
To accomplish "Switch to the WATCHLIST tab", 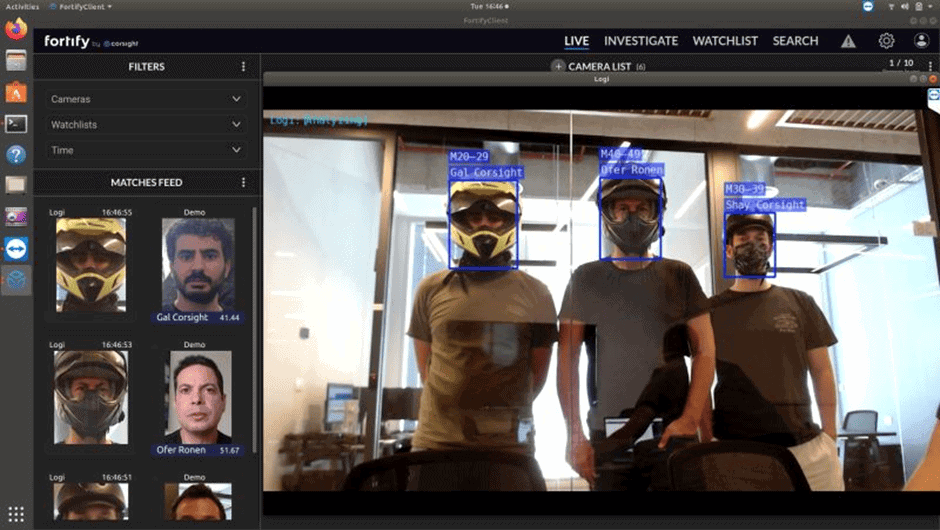I will coord(725,41).
